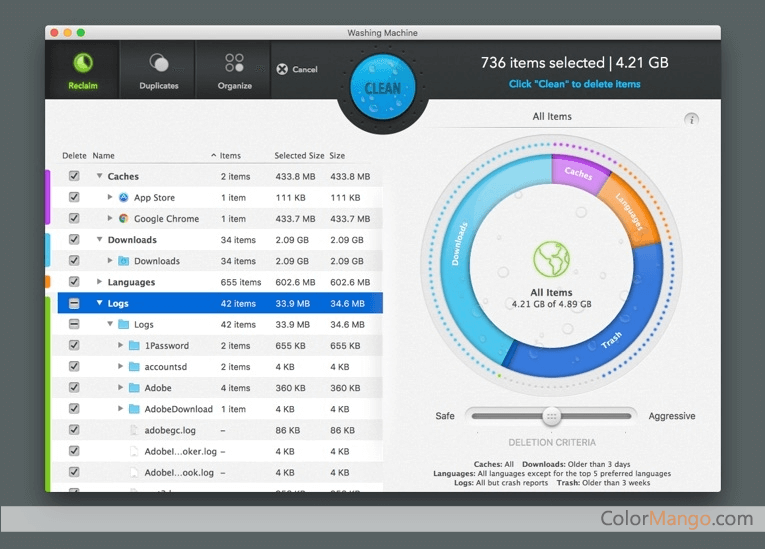Toggle the adobegc.log delete checkbox
Image resolution: width=765 pixels, height=549 pixels.
[74, 430]
